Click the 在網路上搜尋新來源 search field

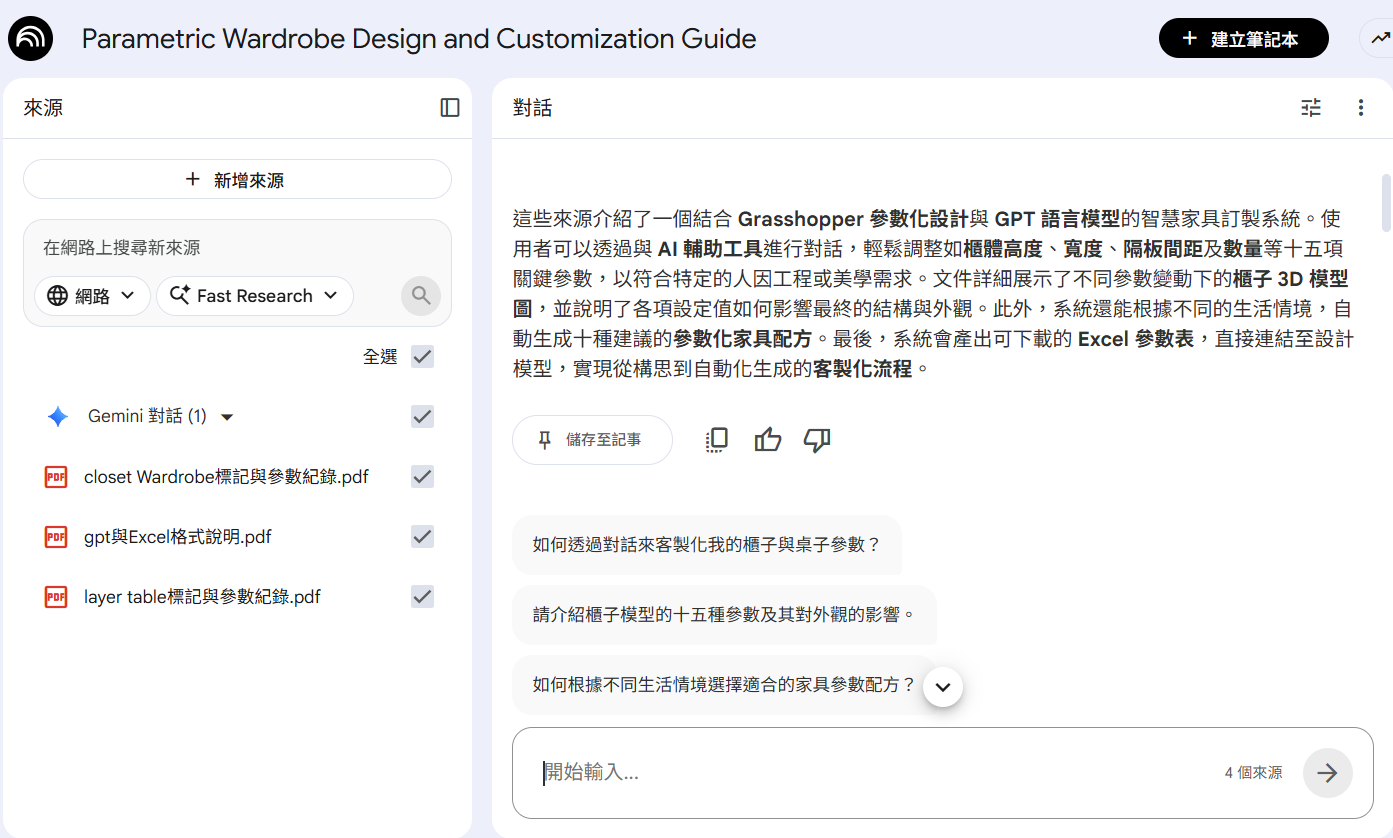pos(237,248)
